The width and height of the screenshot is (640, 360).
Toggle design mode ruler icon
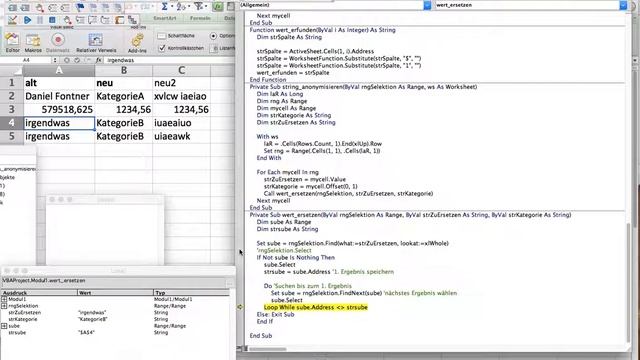pos(12,20)
